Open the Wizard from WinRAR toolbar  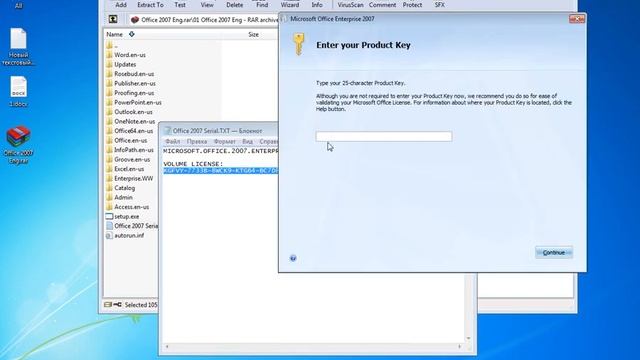click(290, 5)
